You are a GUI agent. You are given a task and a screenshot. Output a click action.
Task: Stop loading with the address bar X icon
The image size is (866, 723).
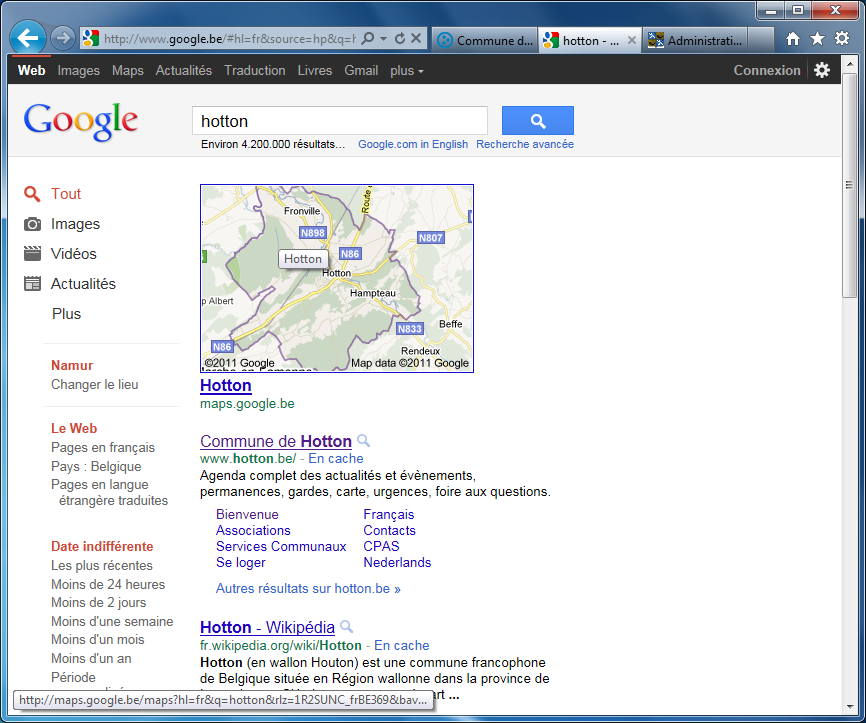416,38
